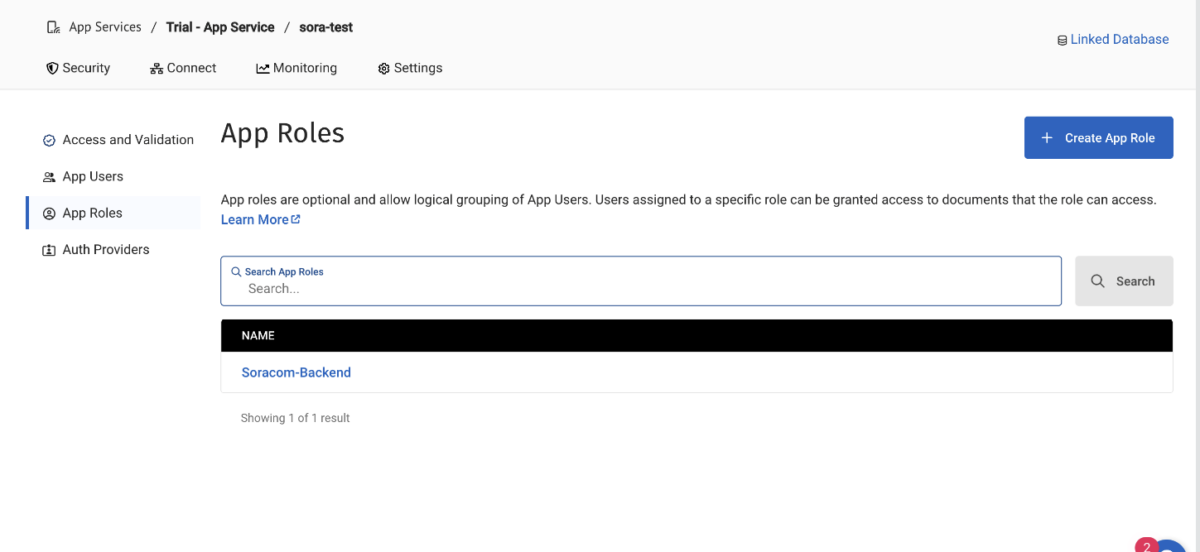Image resolution: width=1200 pixels, height=552 pixels.
Task: Focus the Search App Roles input field
Action: (640, 288)
